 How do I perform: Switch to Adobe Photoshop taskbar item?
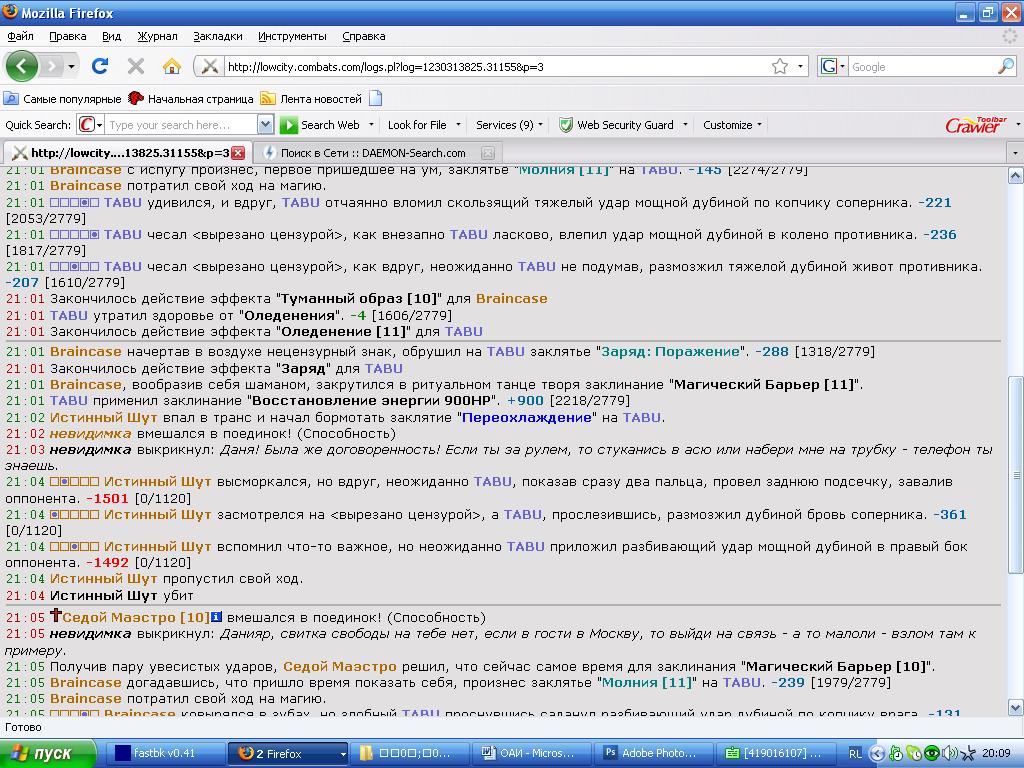(x=653, y=753)
